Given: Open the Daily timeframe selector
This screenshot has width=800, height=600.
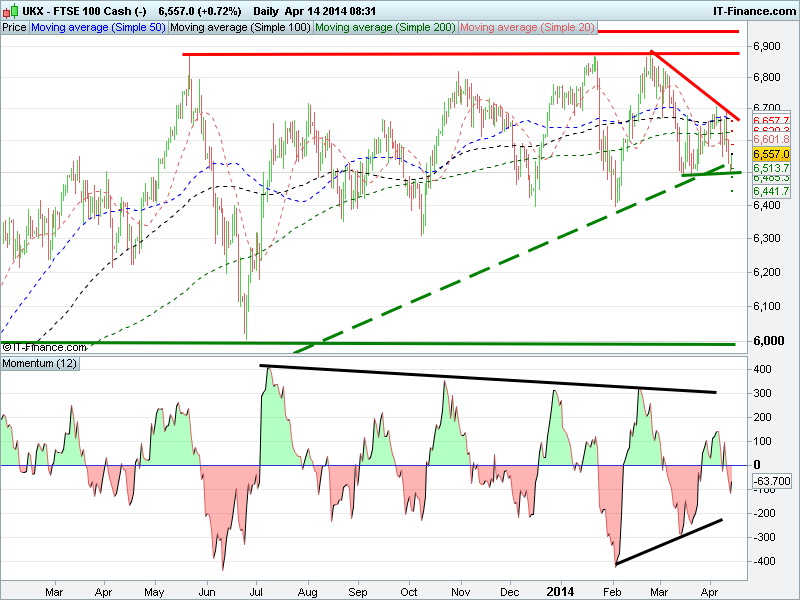Looking at the screenshot, I should pos(267,10).
